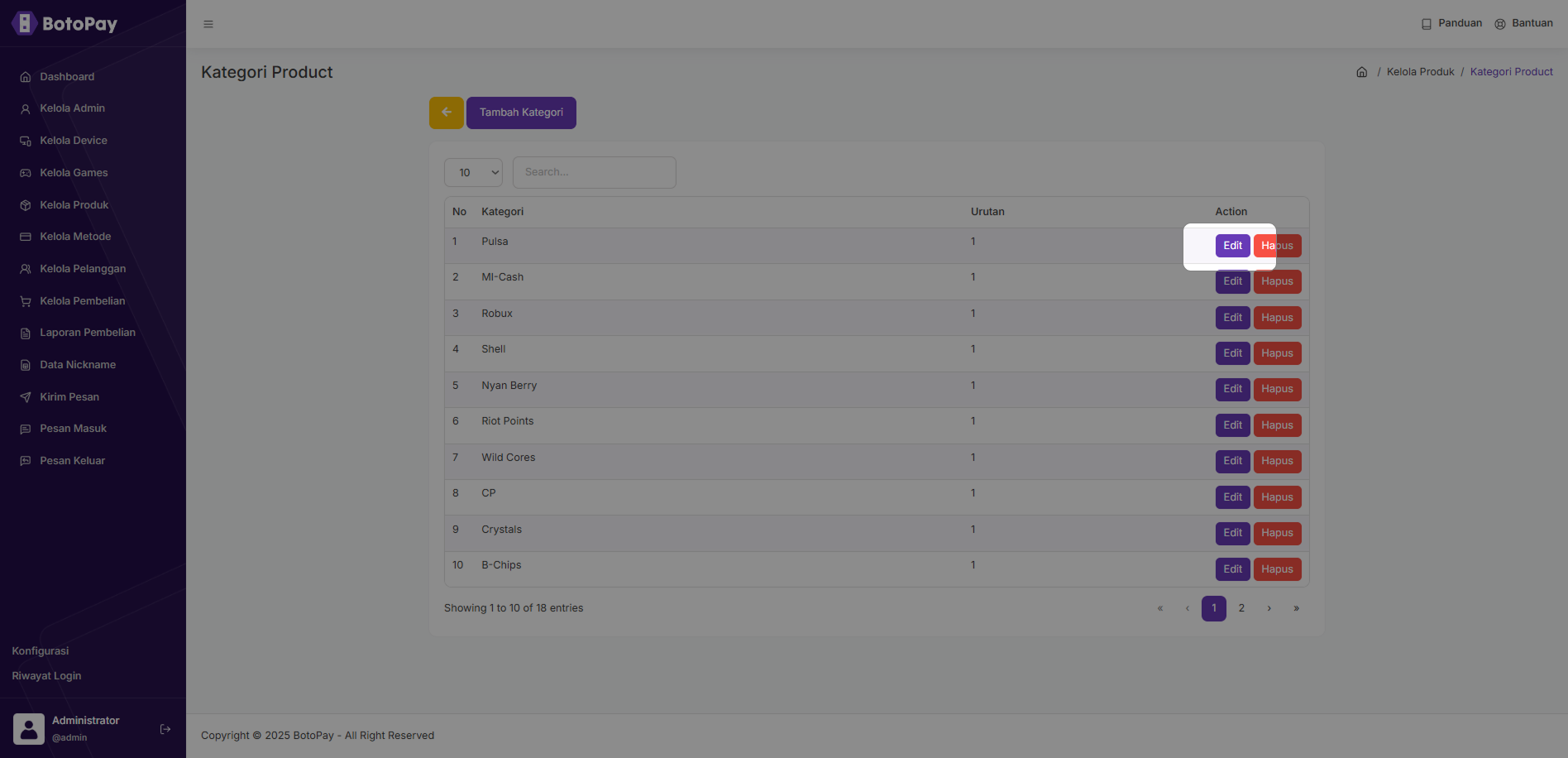Open Kirim Pesan menu item
Screen dimensions: 1568x758
tap(69, 397)
